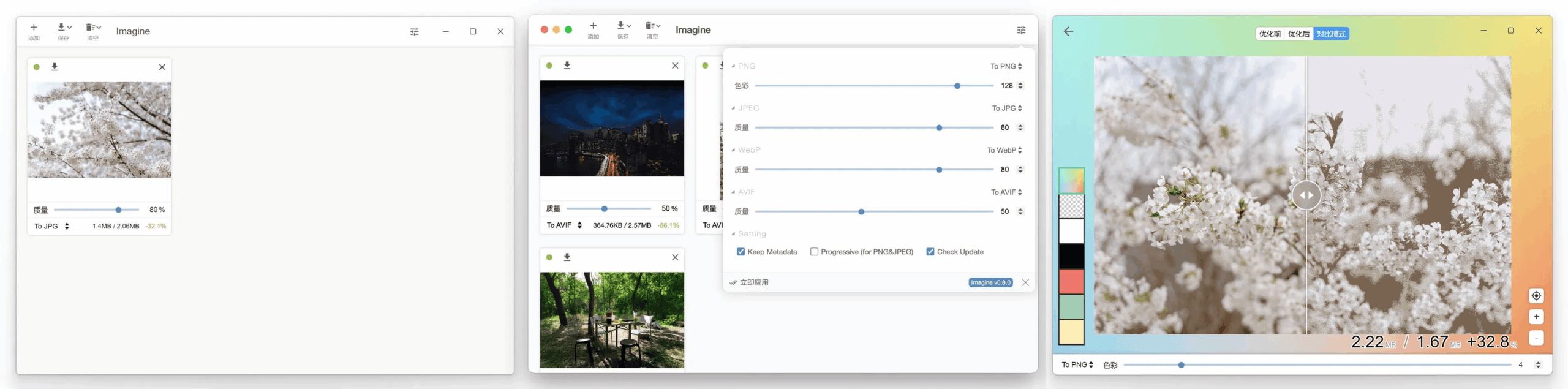The height and width of the screenshot is (389, 1568).
Task: Download the city night image
Action: (x=567, y=66)
